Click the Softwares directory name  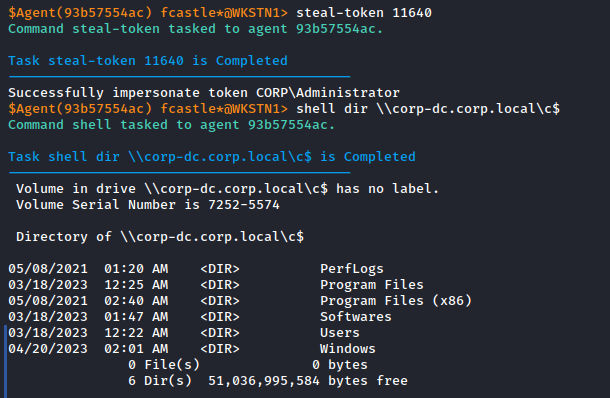click(x=356, y=317)
